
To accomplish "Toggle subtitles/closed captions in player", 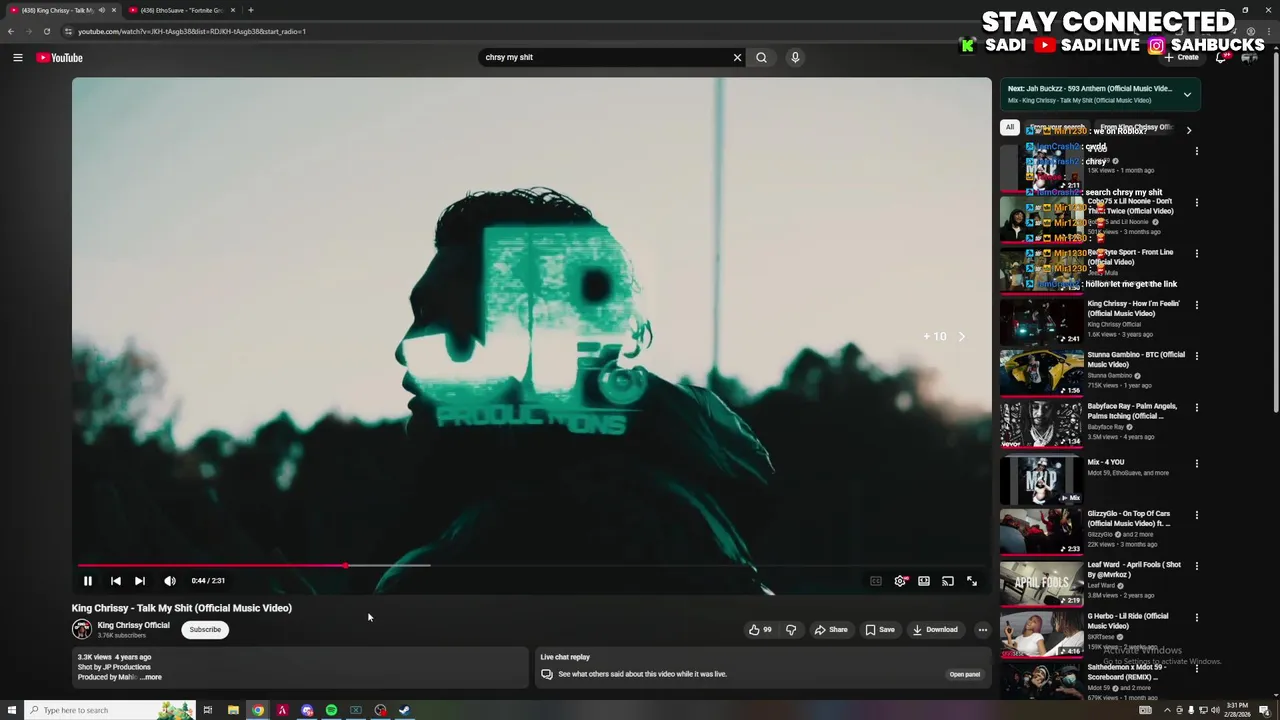I will tap(876, 581).
